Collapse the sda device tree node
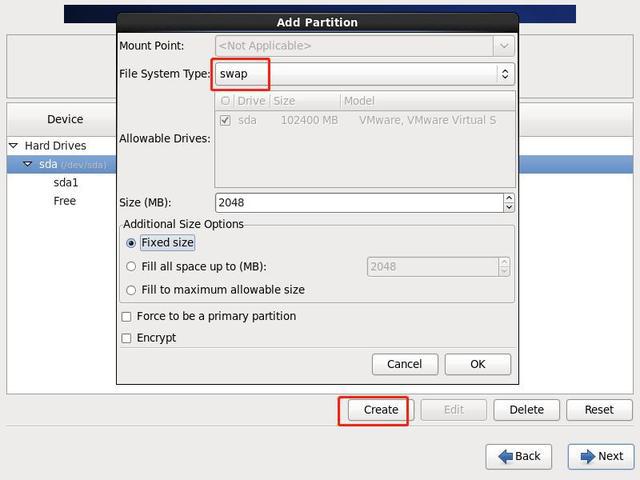 (x=28, y=164)
